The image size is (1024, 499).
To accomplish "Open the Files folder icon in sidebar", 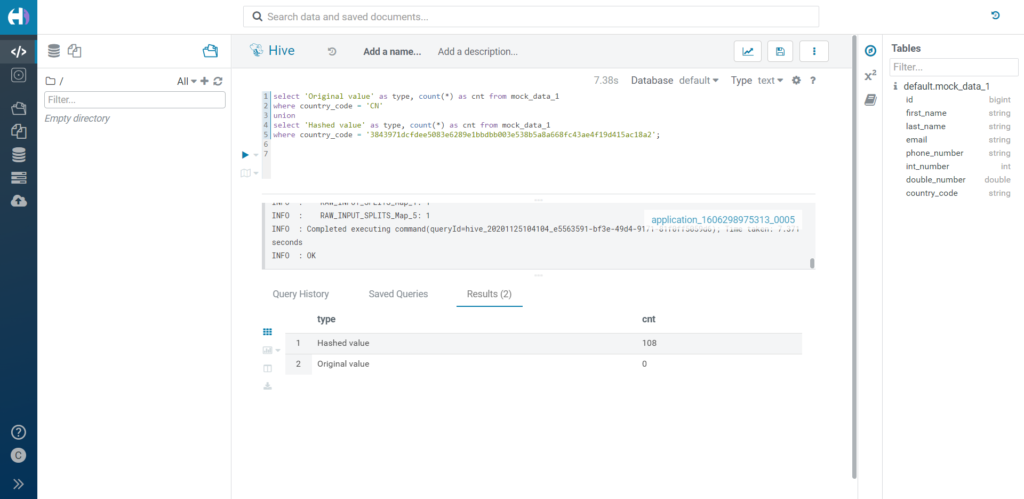I will click(18, 108).
